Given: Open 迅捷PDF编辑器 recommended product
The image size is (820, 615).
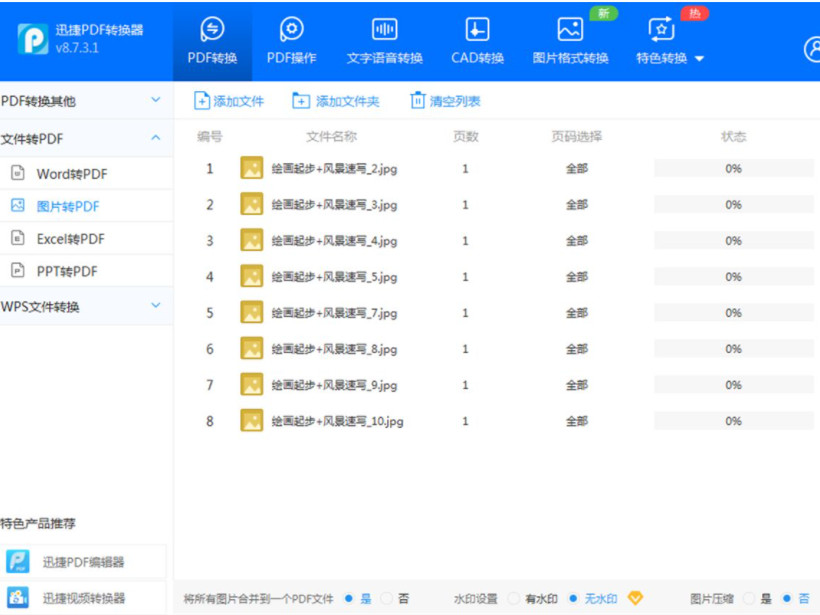Looking at the screenshot, I should pos(84,562).
